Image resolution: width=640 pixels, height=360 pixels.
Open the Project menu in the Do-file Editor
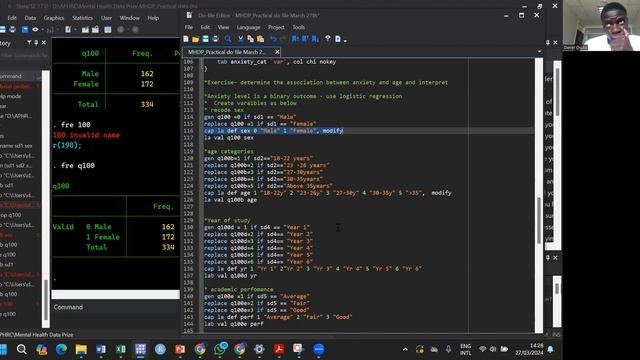(x=276, y=27)
